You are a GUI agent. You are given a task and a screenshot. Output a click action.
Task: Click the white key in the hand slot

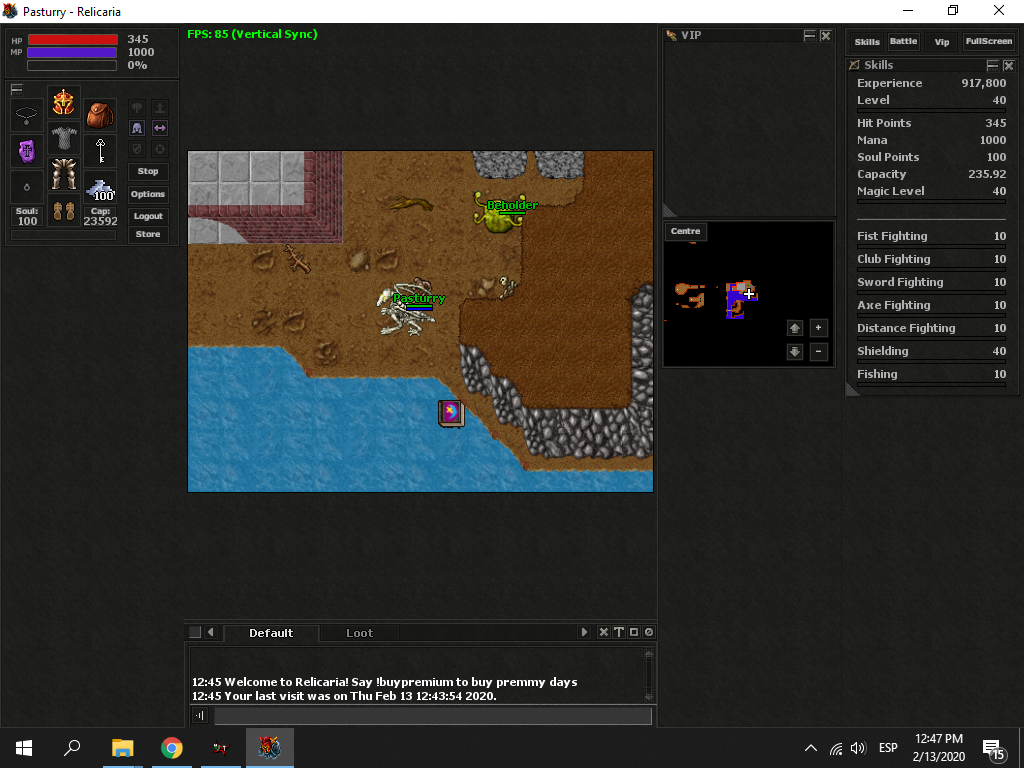click(x=100, y=152)
